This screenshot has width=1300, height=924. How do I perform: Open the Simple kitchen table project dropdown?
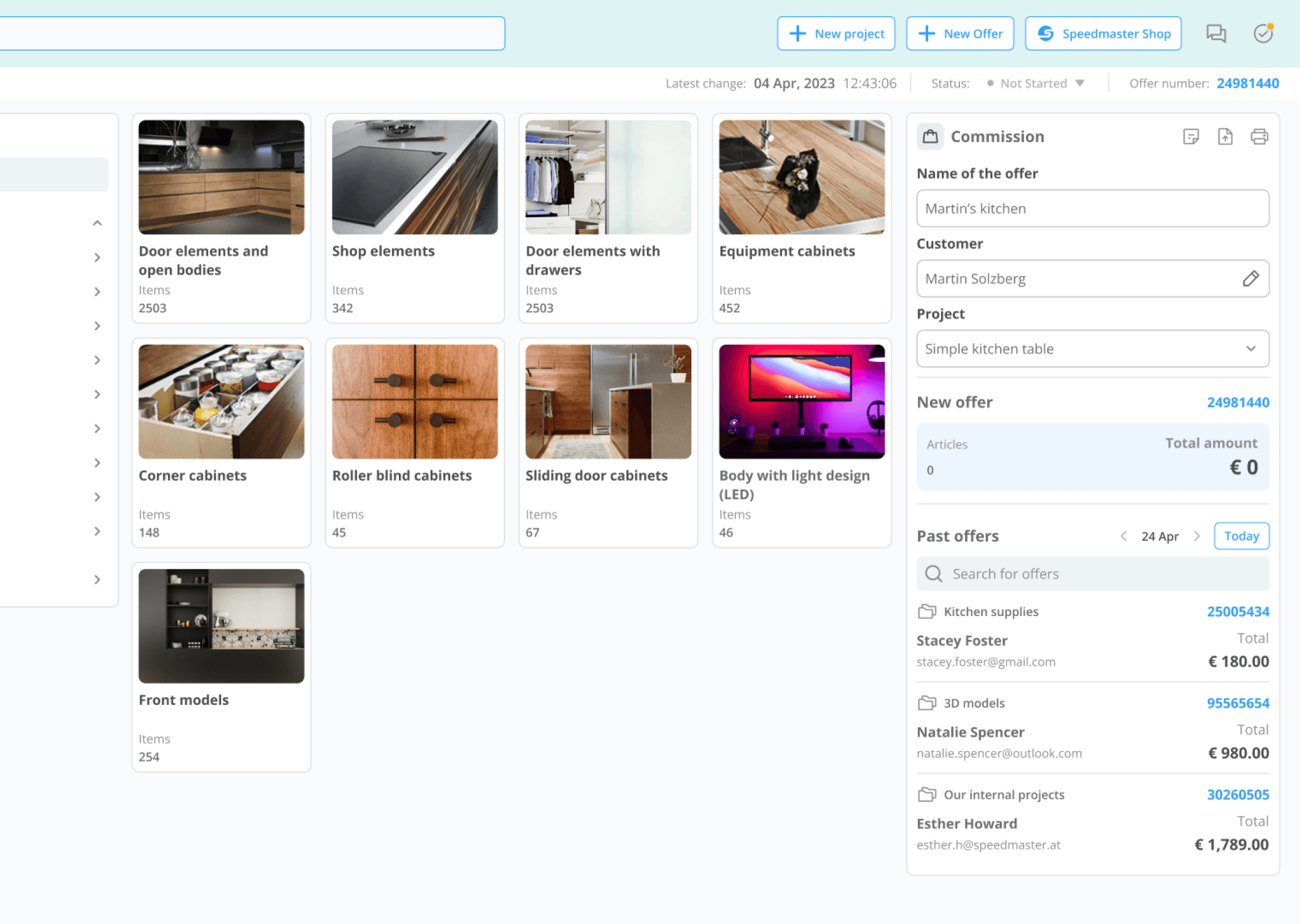1093,349
